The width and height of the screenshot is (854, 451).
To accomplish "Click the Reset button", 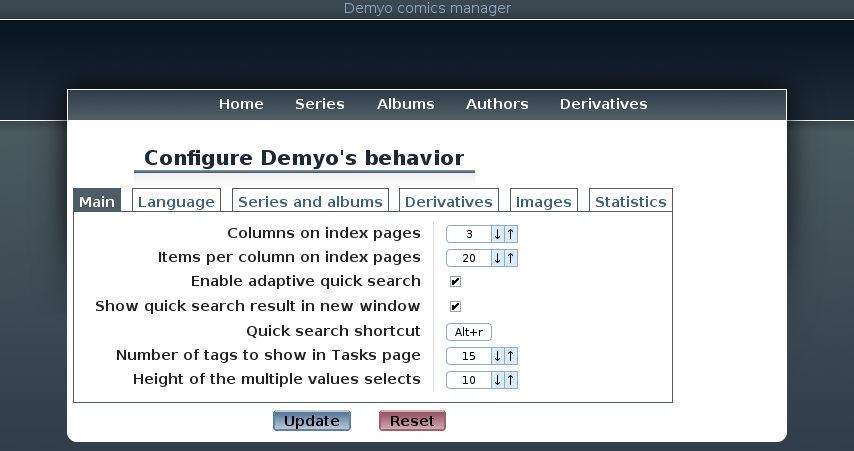I will (x=412, y=420).
